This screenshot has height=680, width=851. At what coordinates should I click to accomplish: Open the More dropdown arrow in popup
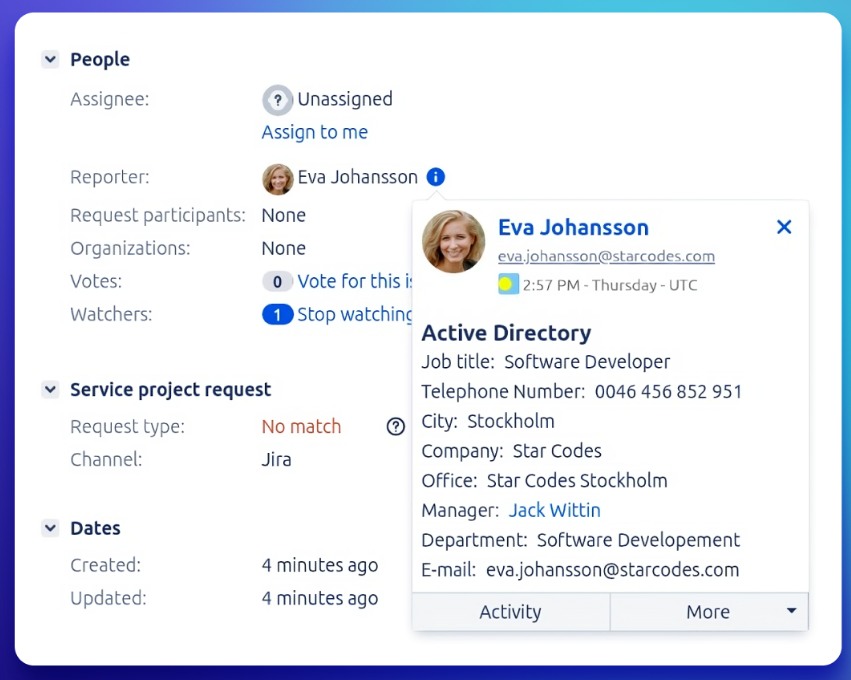coord(791,611)
